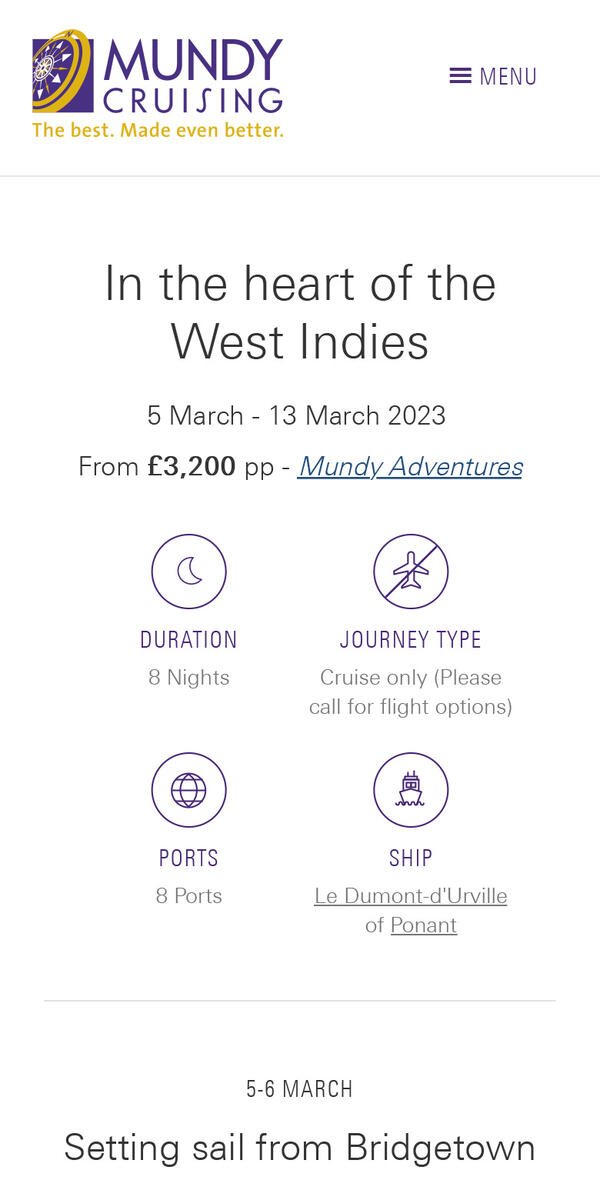
Task: Click the ship icon
Action: 410,790
